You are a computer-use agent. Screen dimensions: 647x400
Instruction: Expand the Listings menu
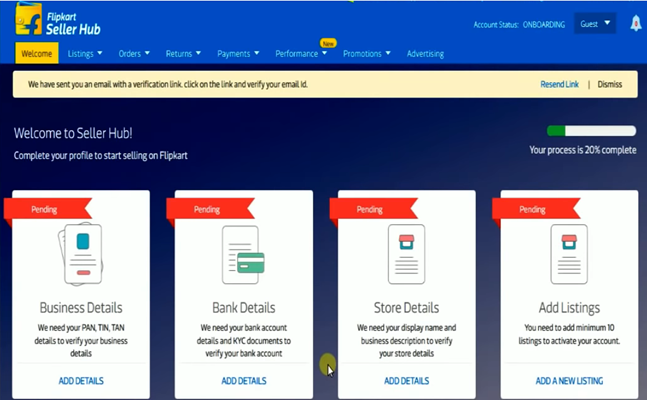tap(85, 54)
